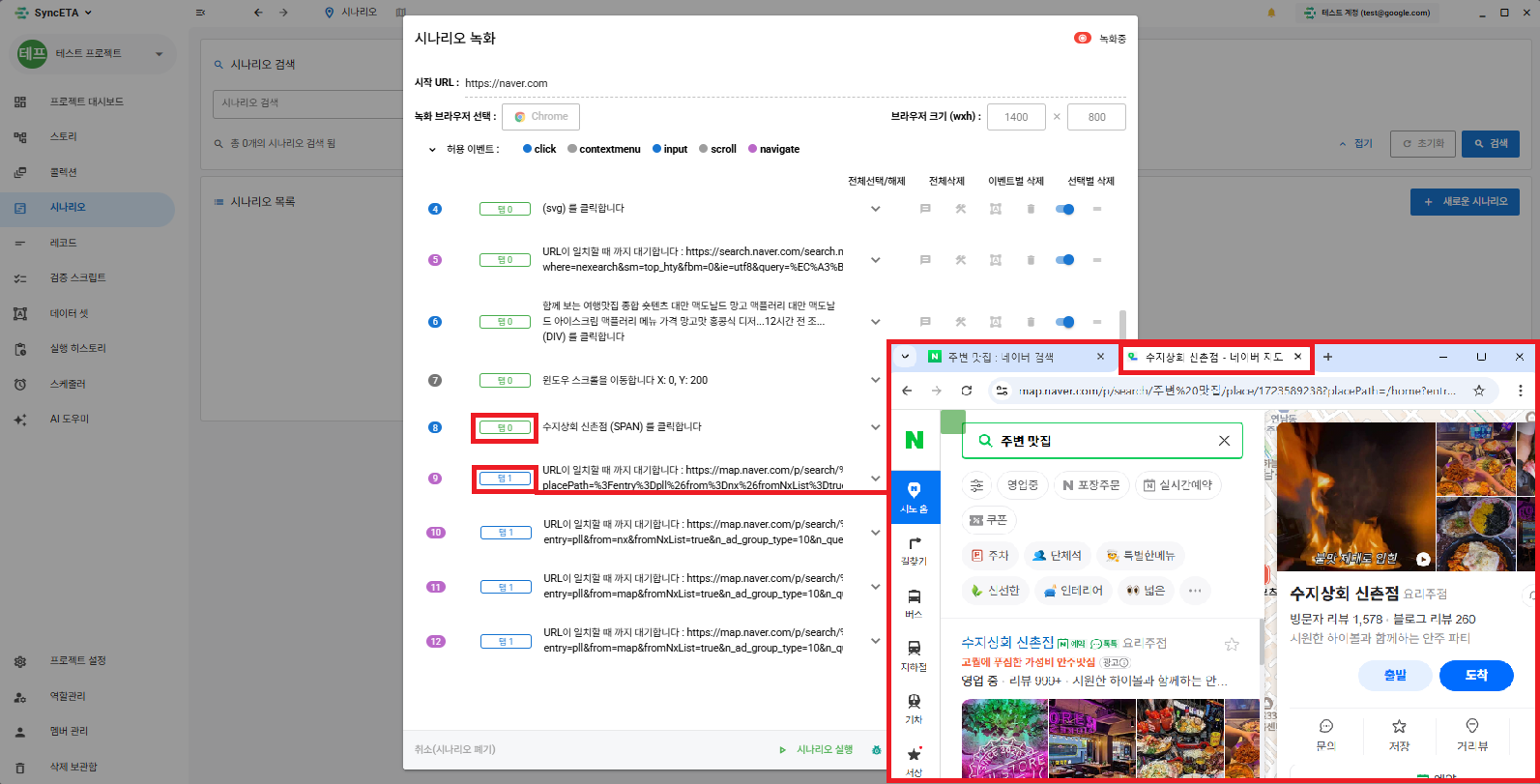Click the 새로운 시나리오 button
The width and height of the screenshot is (1540, 784).
1465,201
